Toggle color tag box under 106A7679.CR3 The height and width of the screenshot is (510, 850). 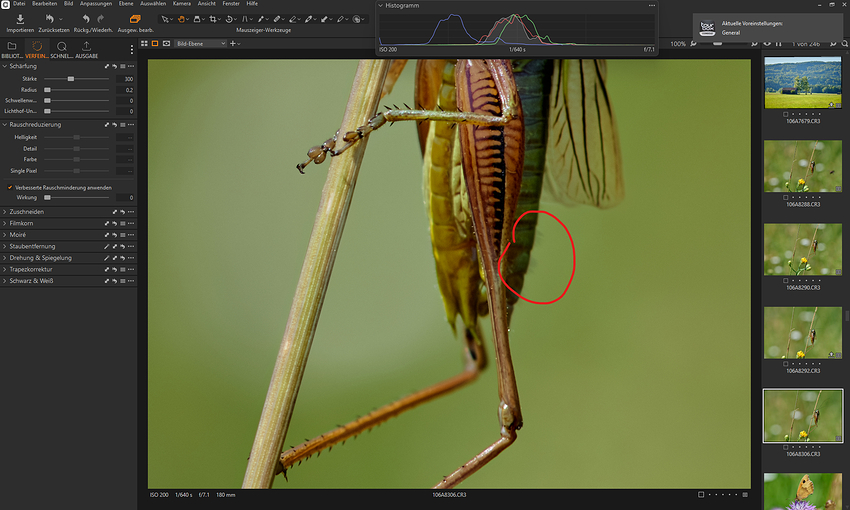point(785,114)
